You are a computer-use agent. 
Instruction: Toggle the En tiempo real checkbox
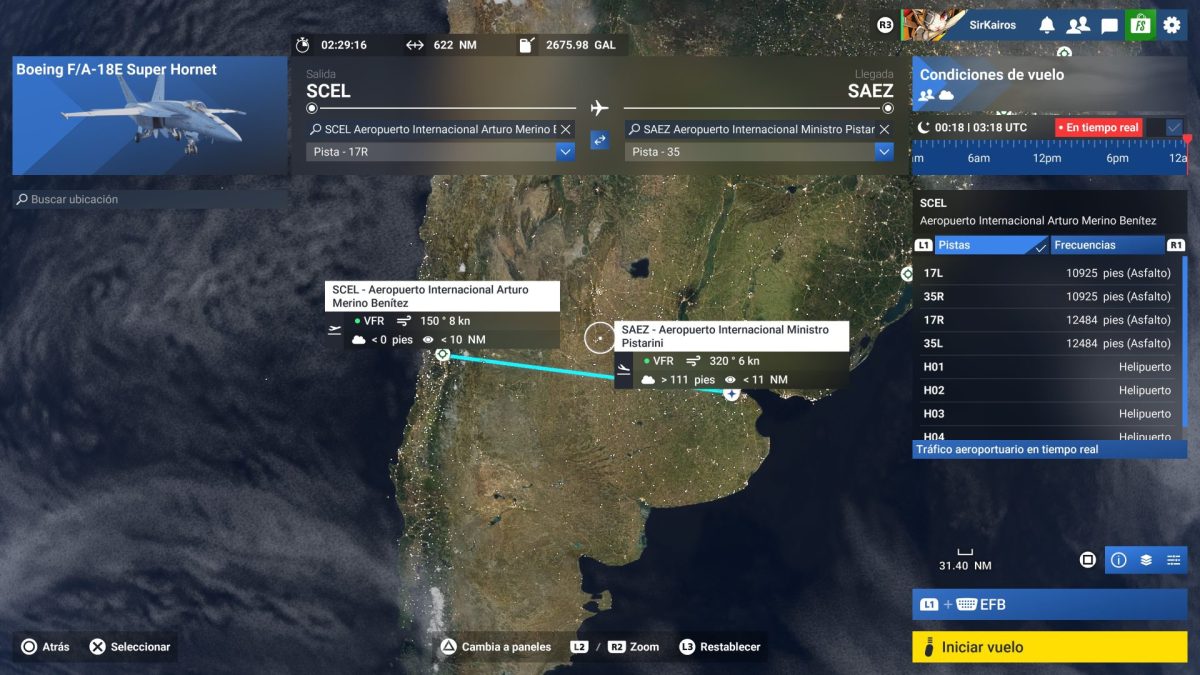pyautogui.click(x=1174, y=128)
